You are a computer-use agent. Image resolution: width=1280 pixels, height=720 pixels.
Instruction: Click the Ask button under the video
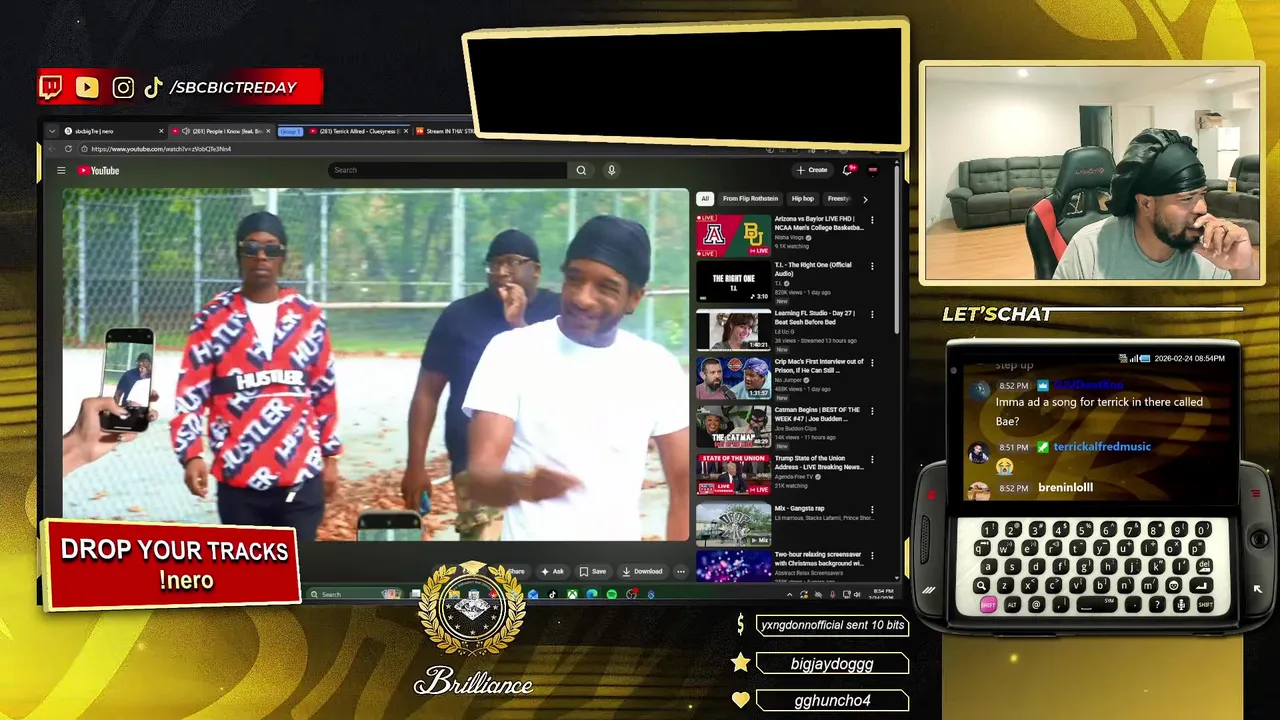[x=552, y=572]
